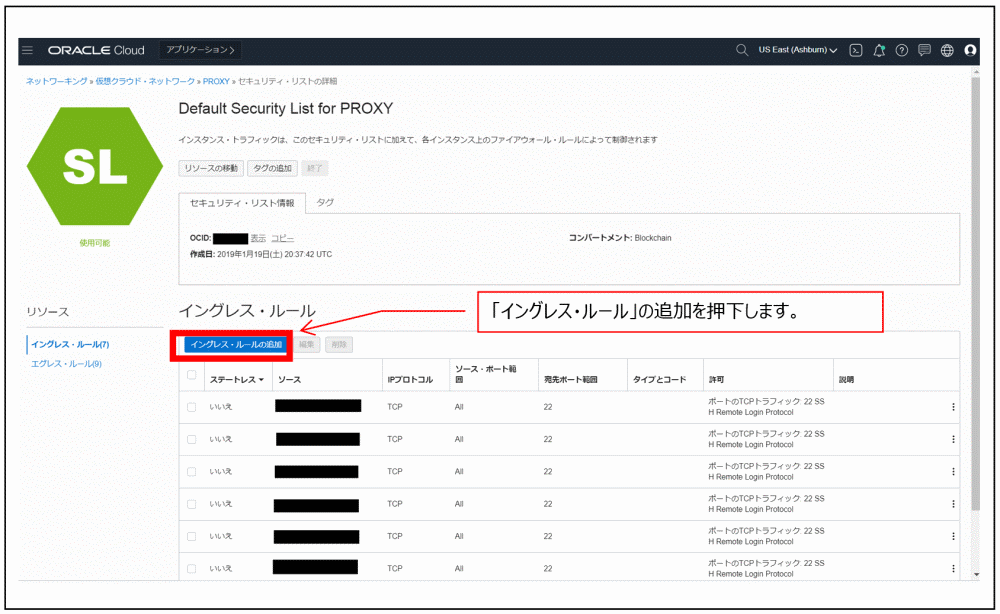The width and height of the screenshot is (1000, 614).
Task: Open actions menu for fifth rule row
Action: click(953, 536)
